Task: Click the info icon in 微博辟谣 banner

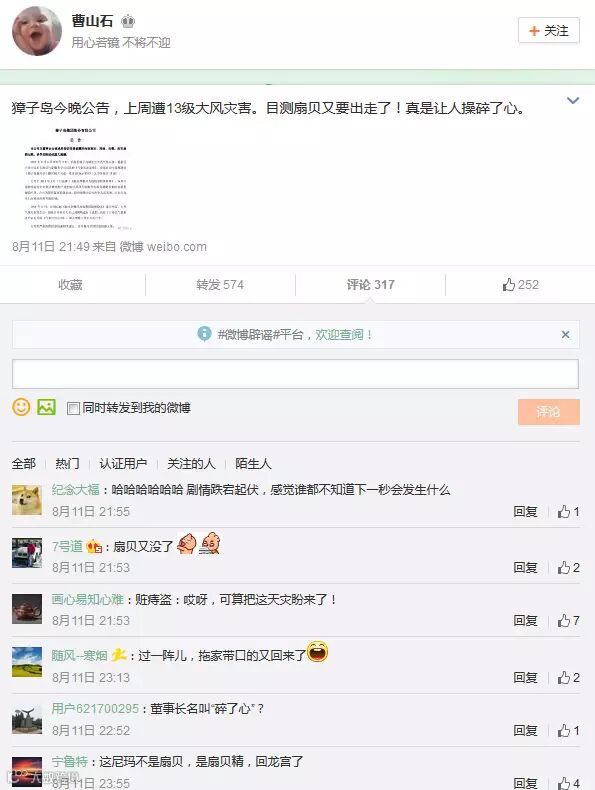Action: click(x=204, y=334)
